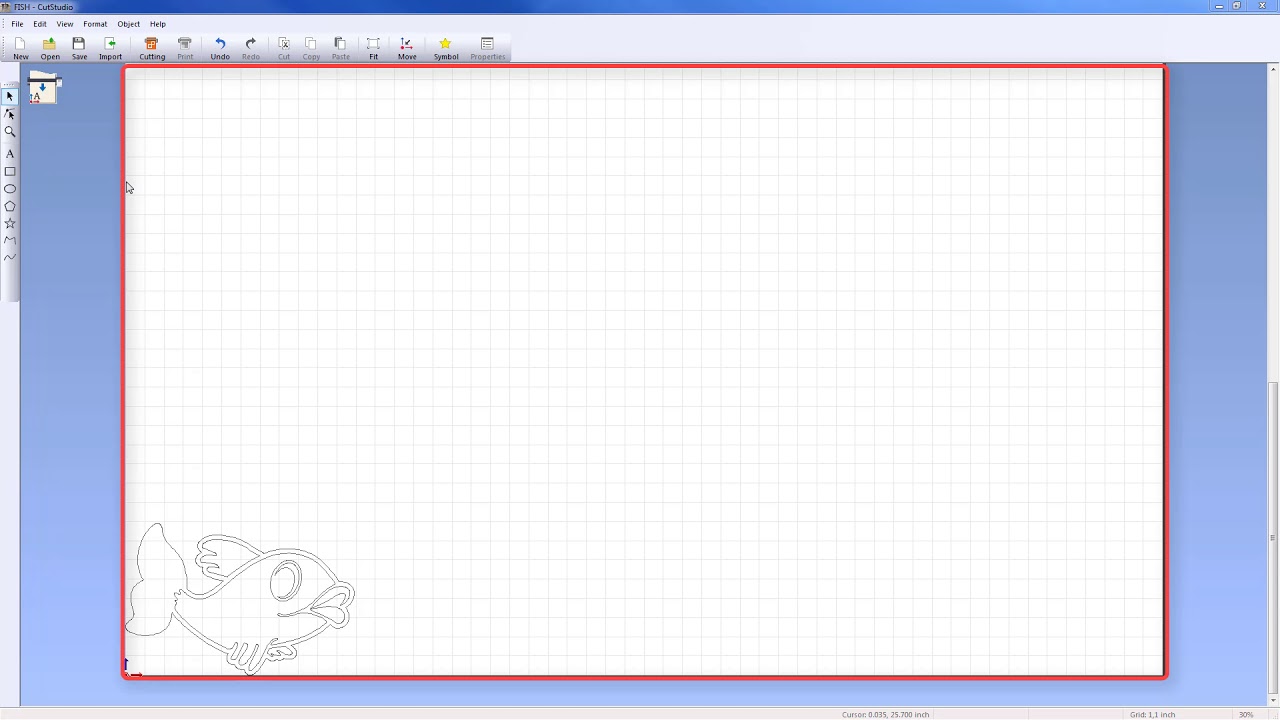Click the vertical scrollbar thumb
The image size is (1280, 720).
pyautogui.click(x=1272, y=536)
